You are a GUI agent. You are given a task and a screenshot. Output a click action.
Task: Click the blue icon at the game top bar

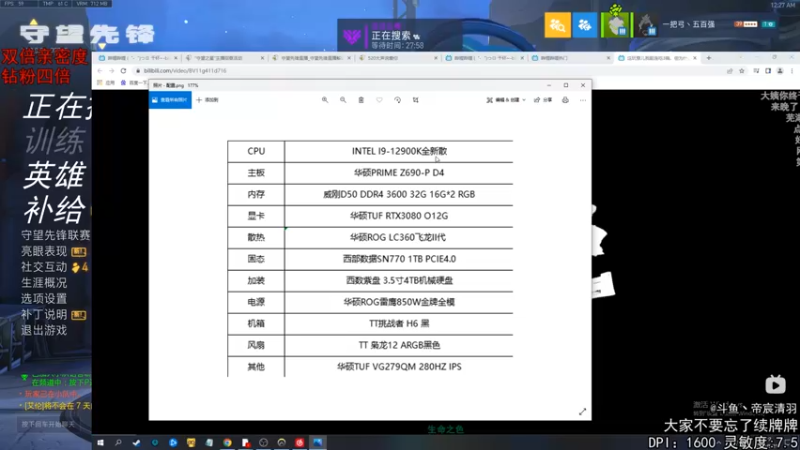[x=585, y=24]
